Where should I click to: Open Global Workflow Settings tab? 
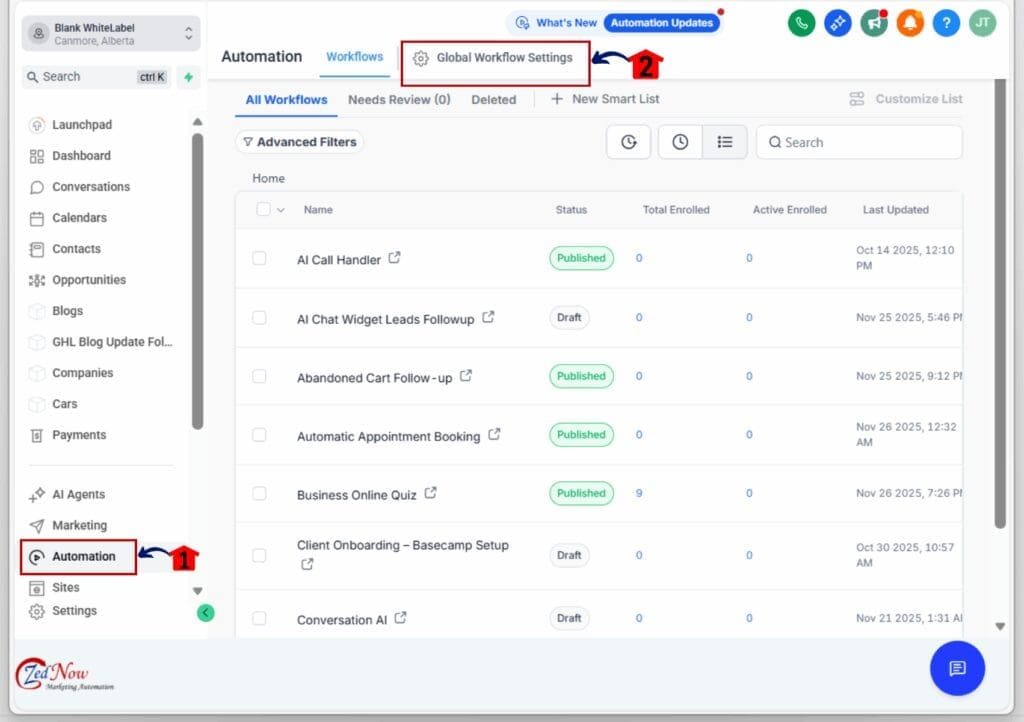[x=494, y=58]
